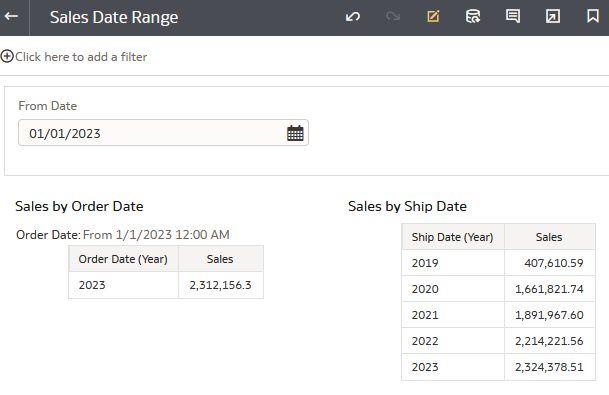Edit the From Date field 01/01/2023
The image size is (609, 395).
[163, 133]
